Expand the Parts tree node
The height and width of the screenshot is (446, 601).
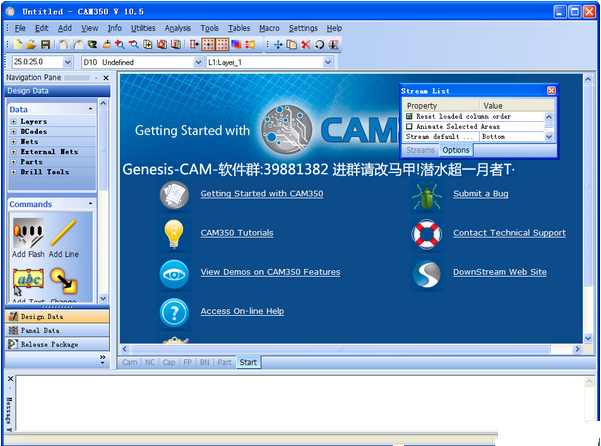pos(13,162)
